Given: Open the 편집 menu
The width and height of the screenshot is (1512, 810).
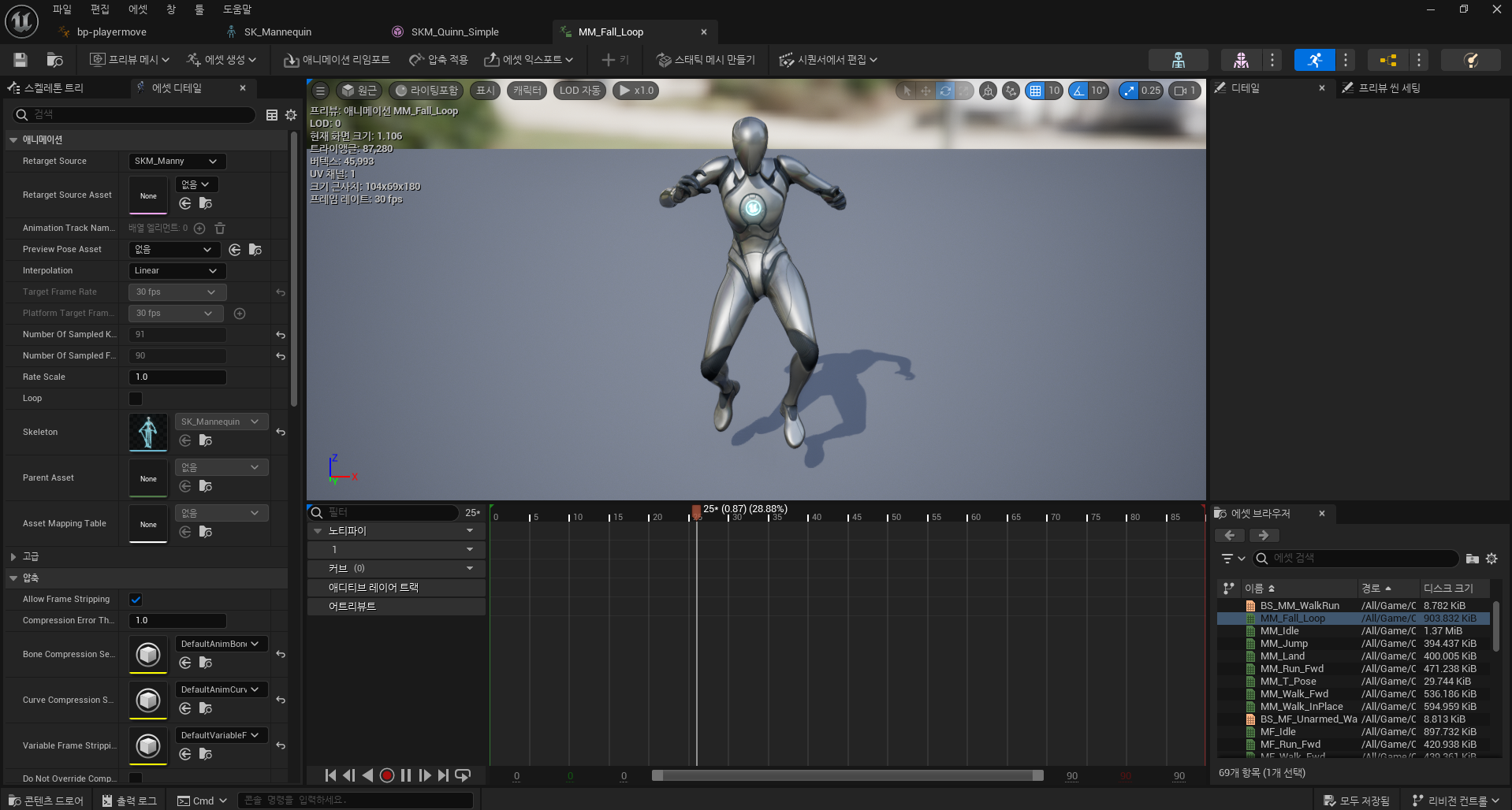Looking at the screenshot, I should click(x=100, y=9).
